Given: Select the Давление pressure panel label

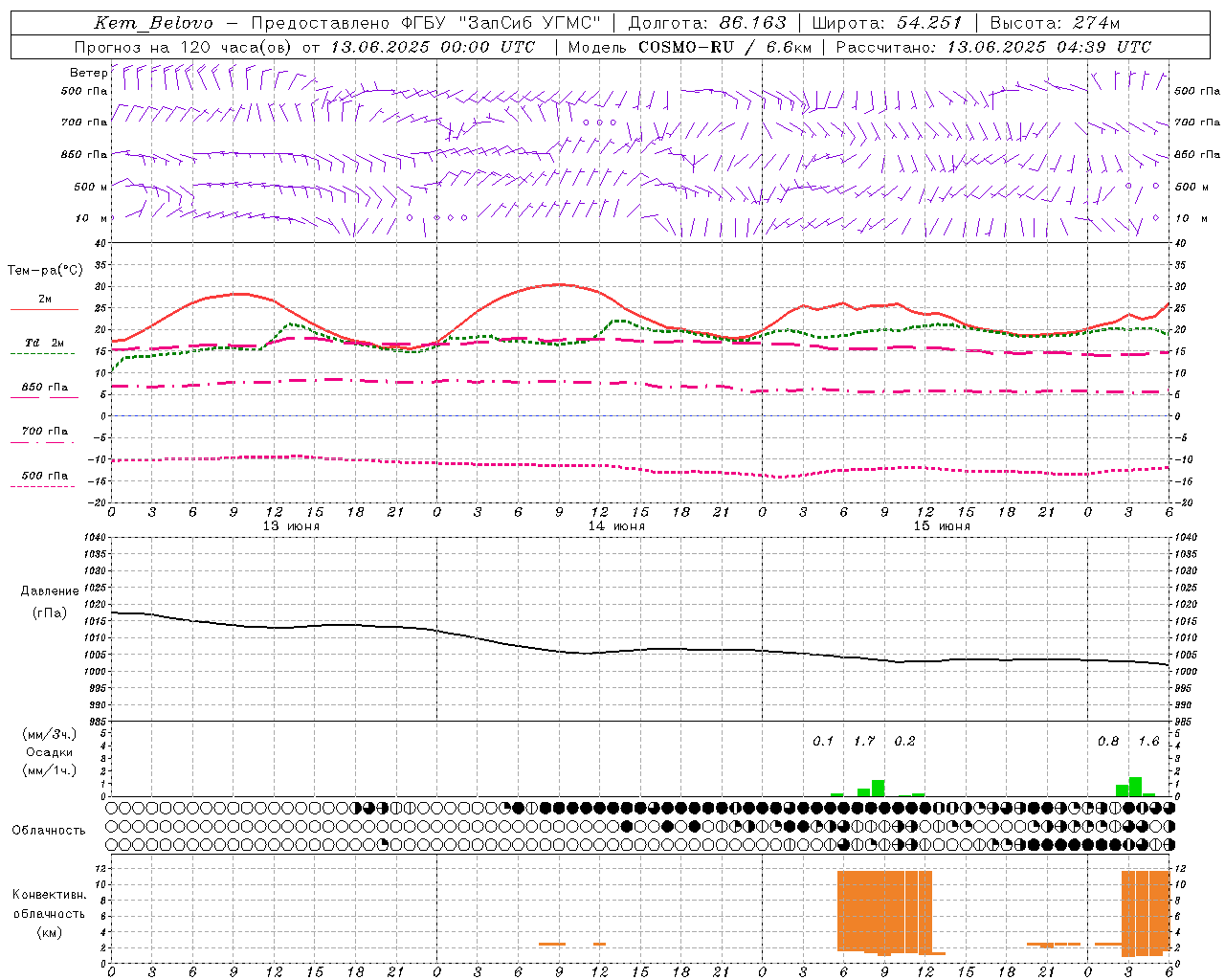Looking at the screenshot, I should pos(50,590).
